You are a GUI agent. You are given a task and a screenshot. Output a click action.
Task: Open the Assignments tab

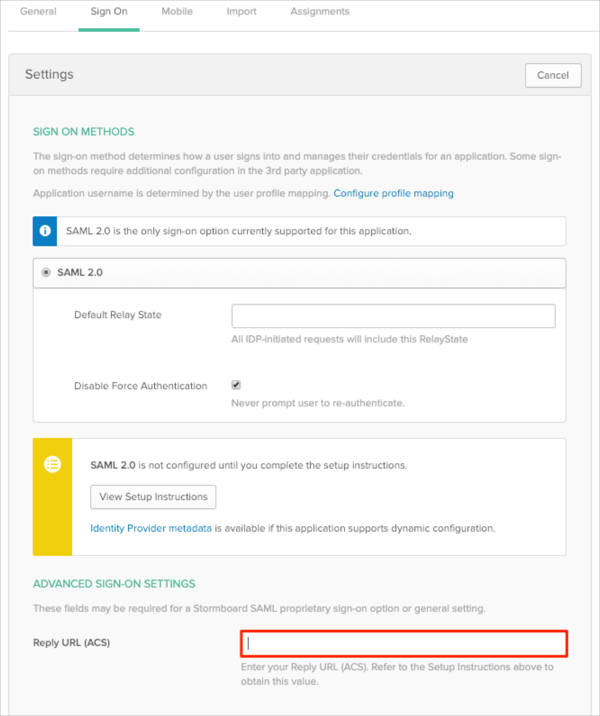coord(320,11)
